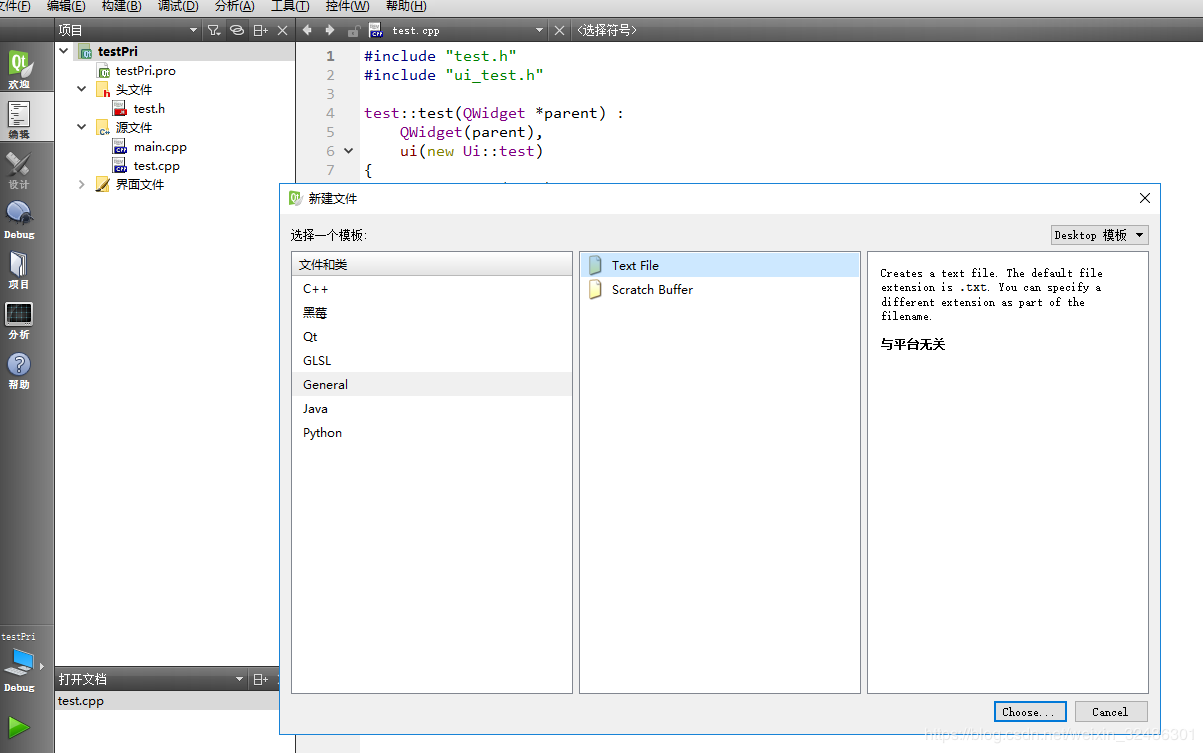Switch to Debug mode in sidebar

[x=19, y=219]
